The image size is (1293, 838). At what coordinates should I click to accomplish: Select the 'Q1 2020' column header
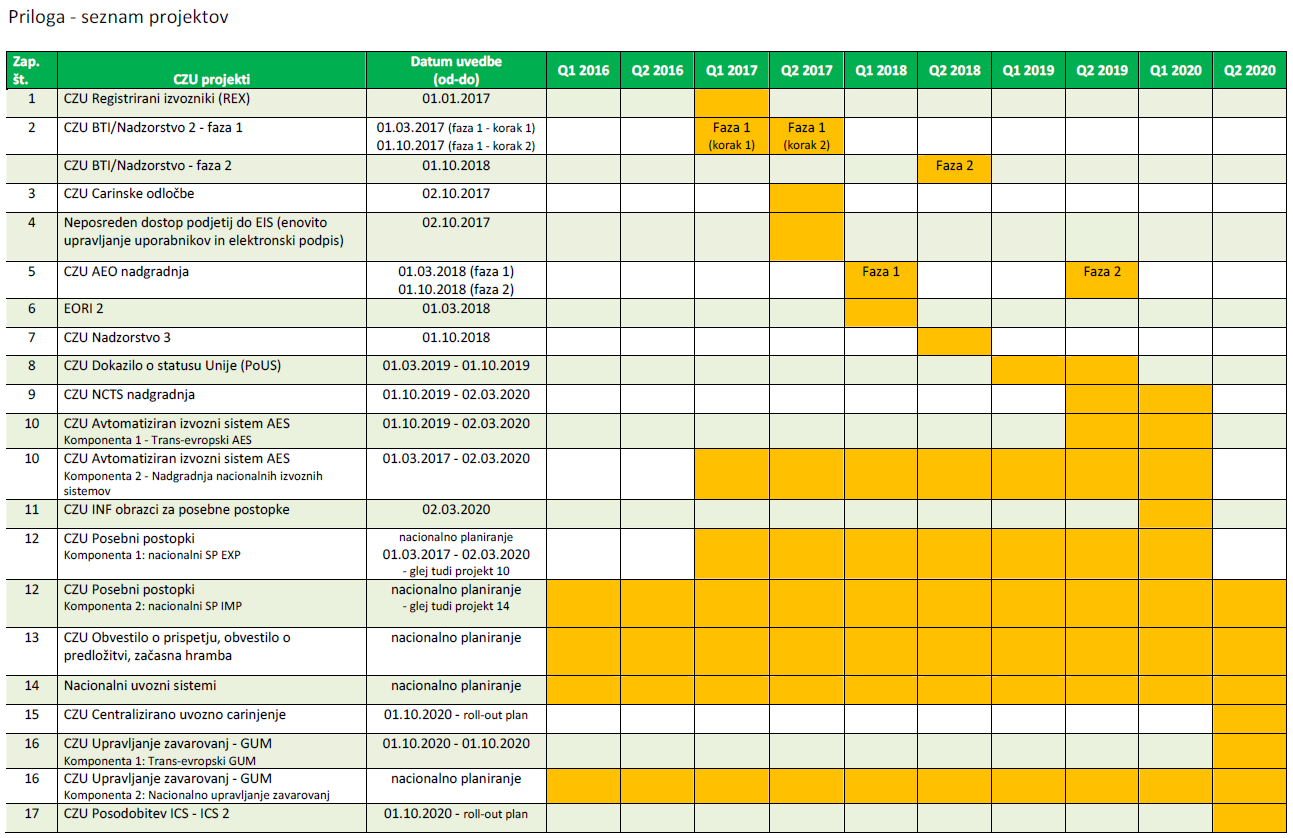[1175, 70]
